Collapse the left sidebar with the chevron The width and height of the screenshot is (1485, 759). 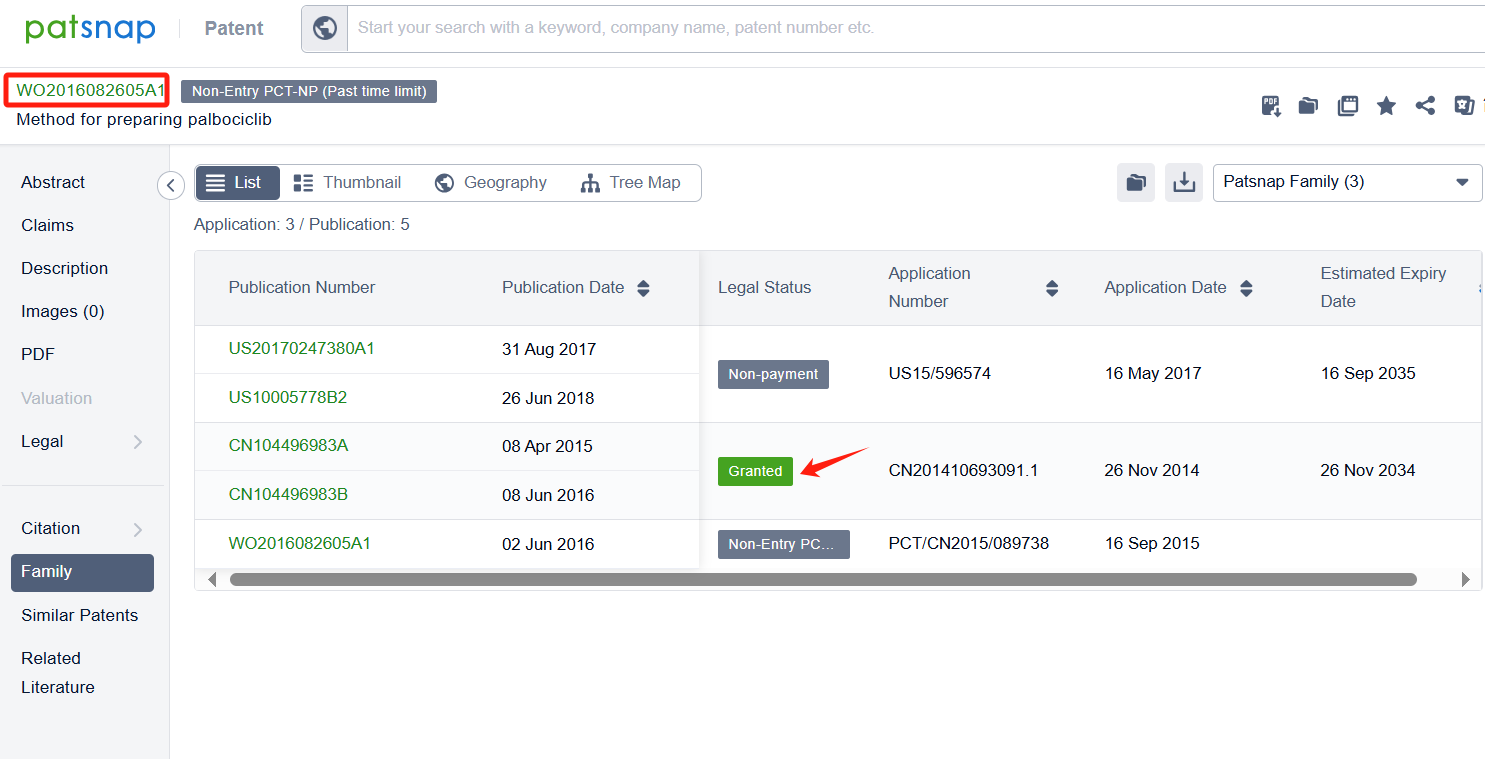(171, 186)
